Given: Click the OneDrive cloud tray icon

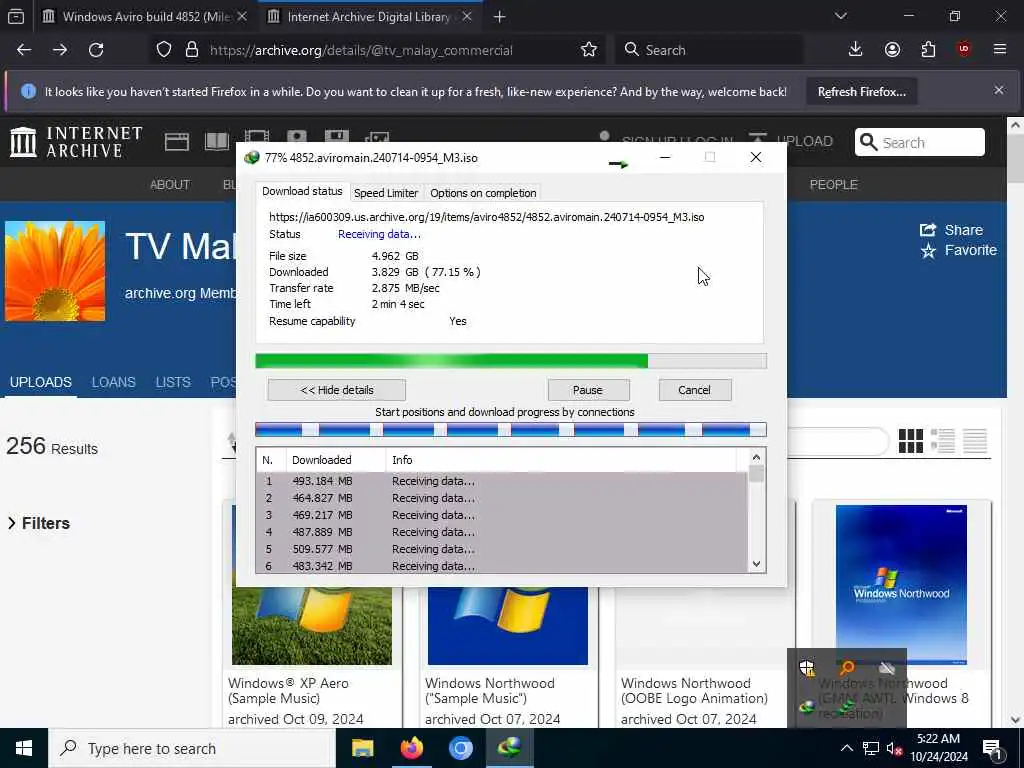Looking at the screenshot, I should tap(886, 668).
